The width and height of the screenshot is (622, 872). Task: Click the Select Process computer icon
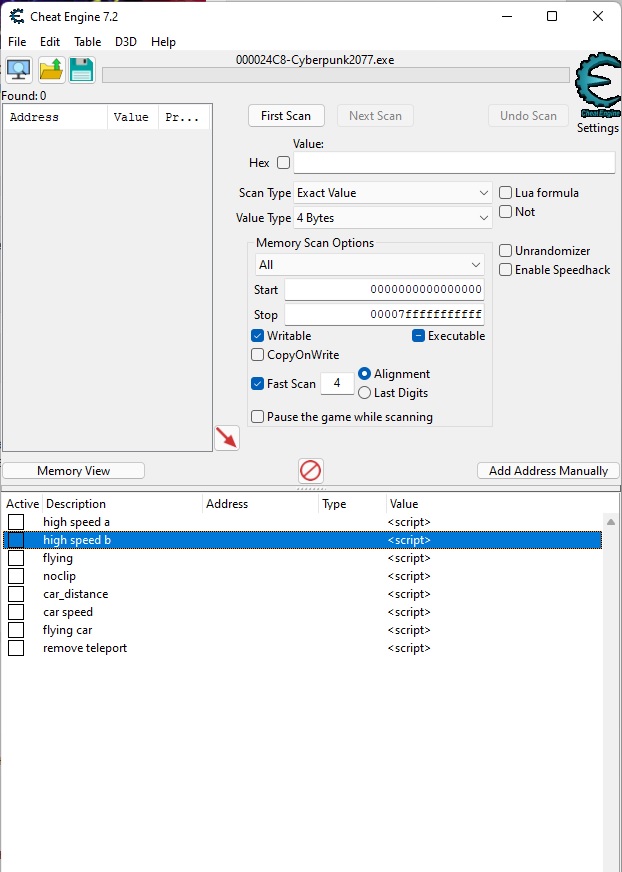(x=19, y=70)
